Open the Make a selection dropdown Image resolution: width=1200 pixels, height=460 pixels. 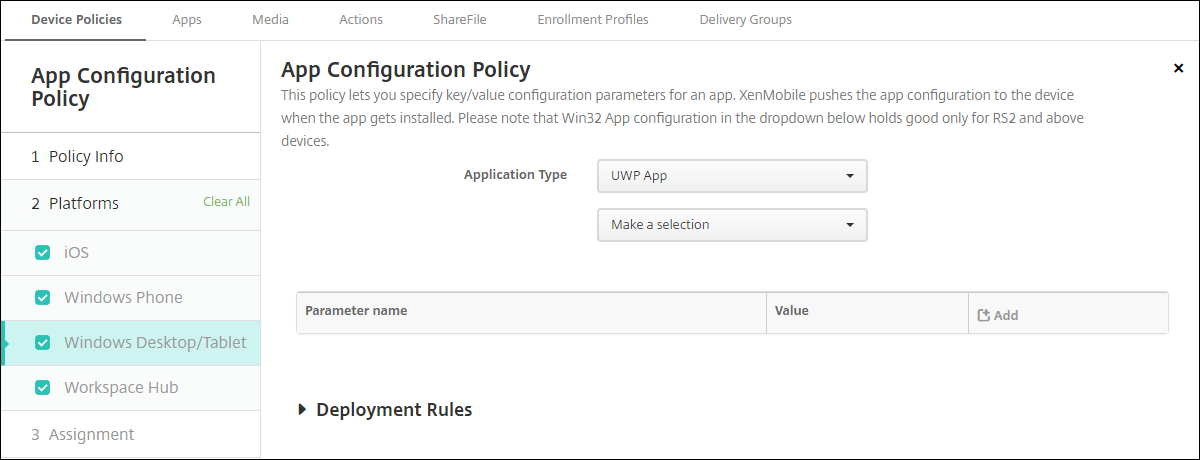point(731,225)
